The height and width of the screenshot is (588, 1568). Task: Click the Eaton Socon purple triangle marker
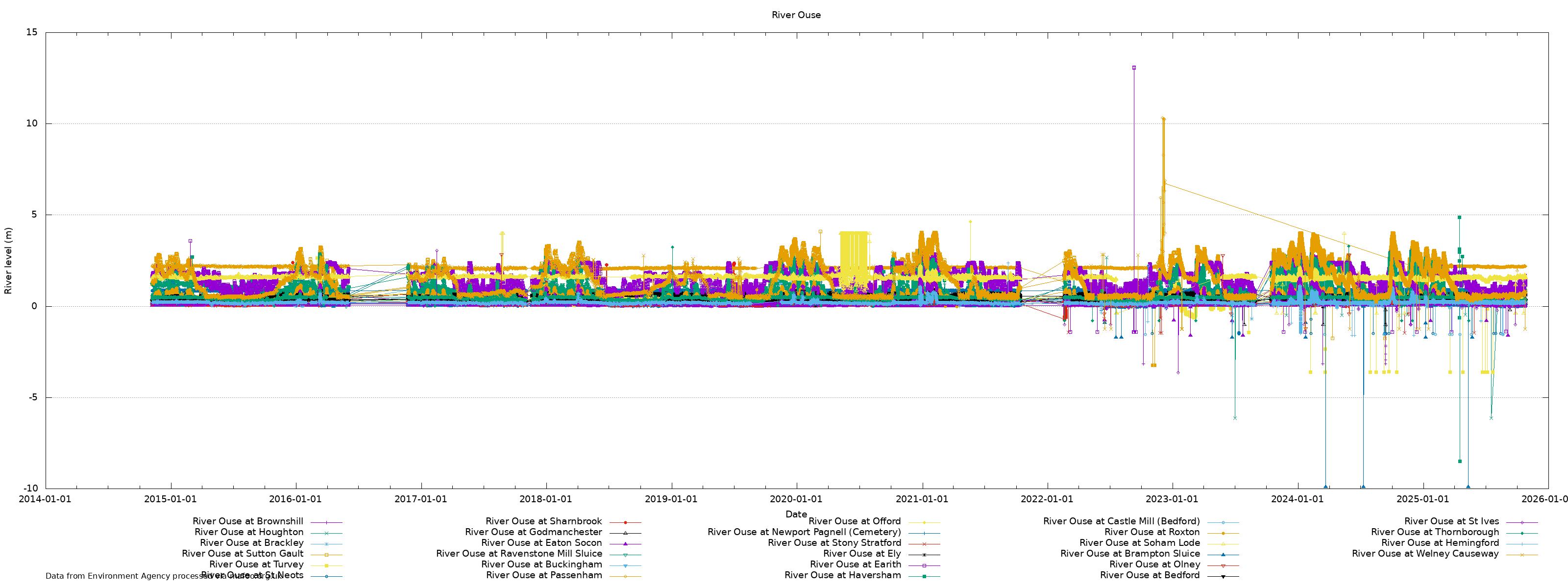(x=625, y=543)
